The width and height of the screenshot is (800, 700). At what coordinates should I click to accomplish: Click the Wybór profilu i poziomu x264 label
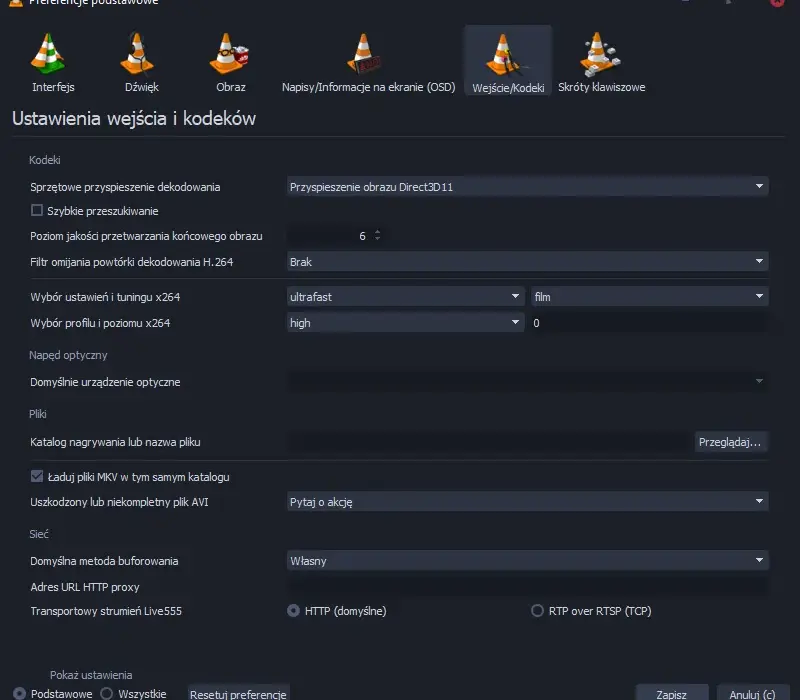[x=100, y=322]
